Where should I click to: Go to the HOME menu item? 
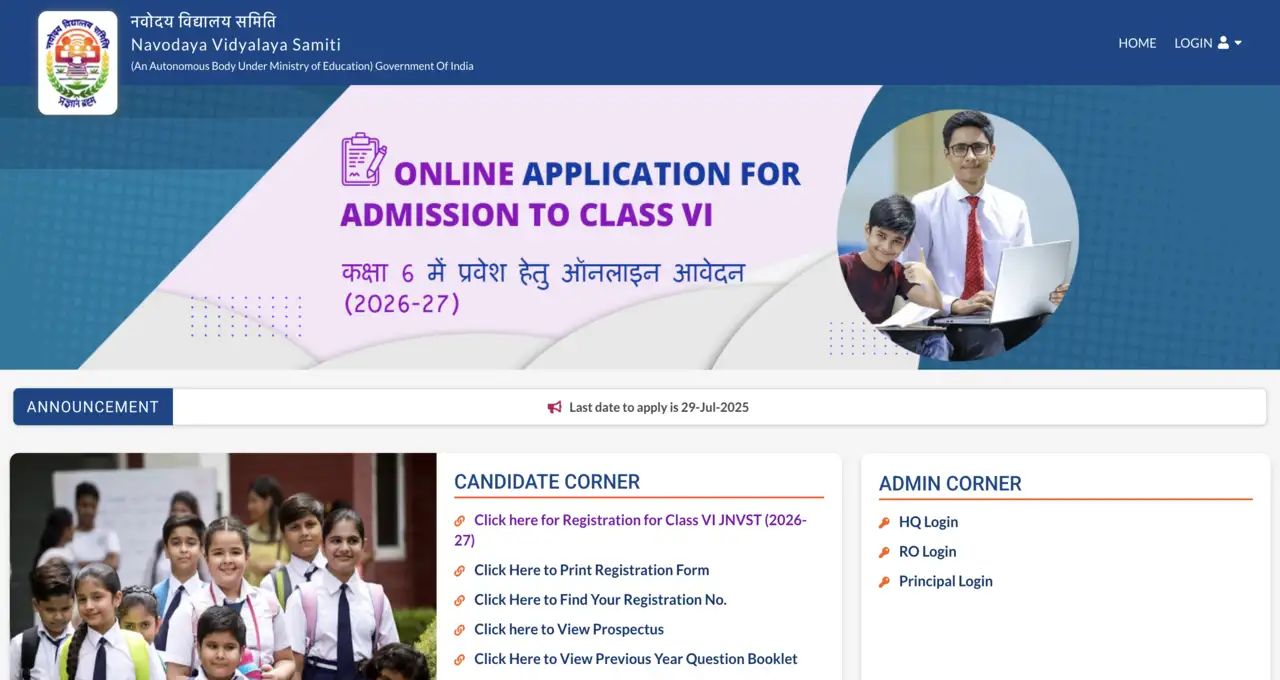[x=1137, y=43]
